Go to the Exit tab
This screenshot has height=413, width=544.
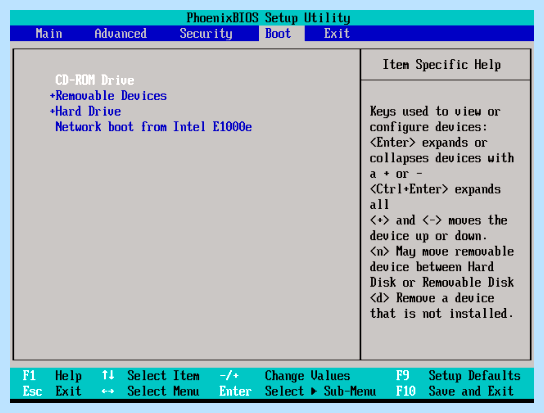tap(337, 33)
